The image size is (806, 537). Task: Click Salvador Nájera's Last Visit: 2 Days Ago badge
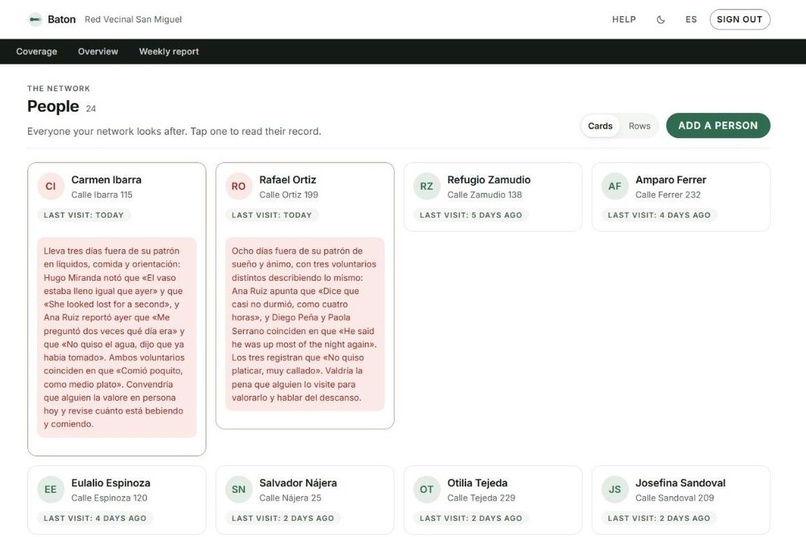click(x=283, y=519)
